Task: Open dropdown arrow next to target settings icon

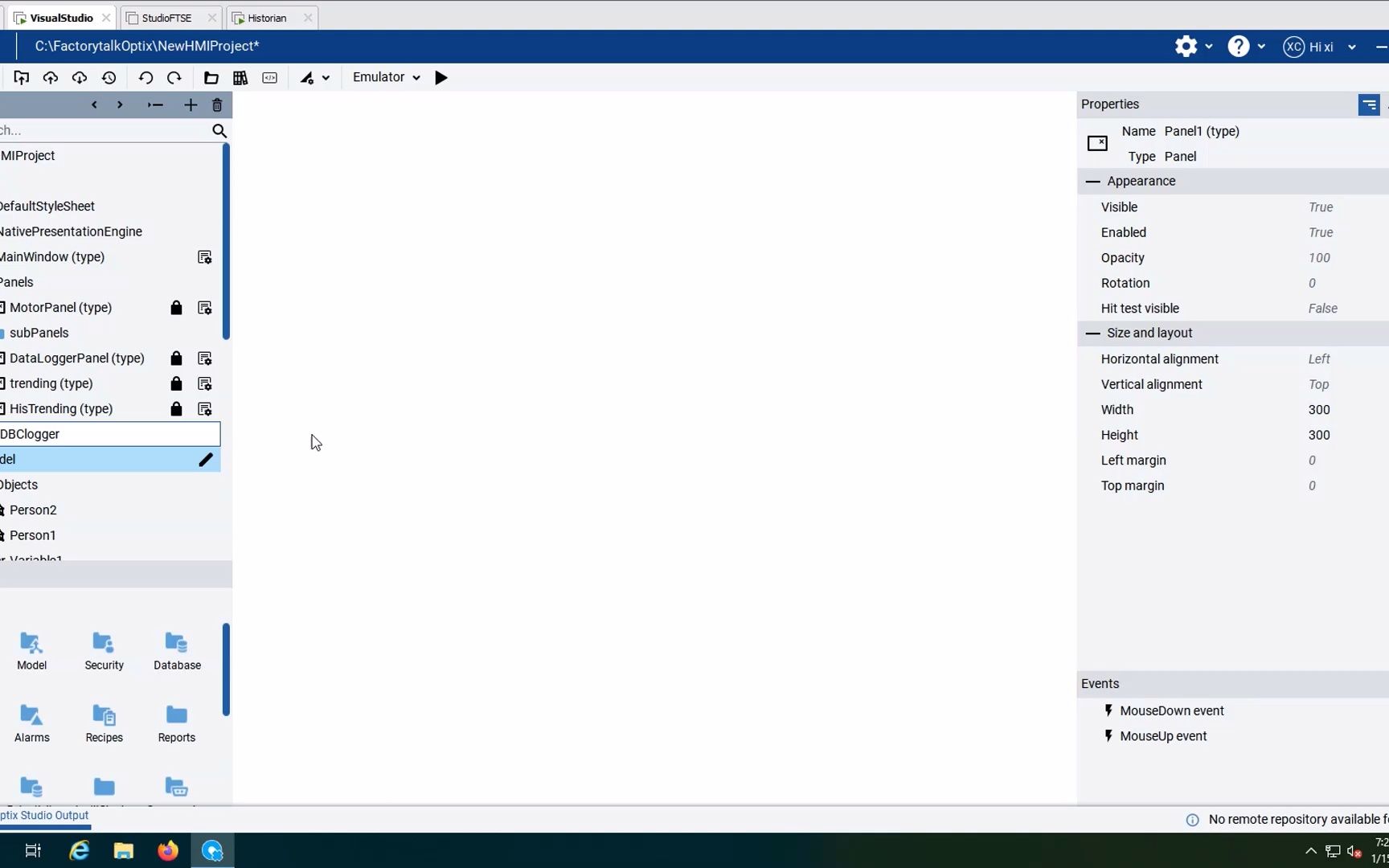Action: click(x=326, y=78)
